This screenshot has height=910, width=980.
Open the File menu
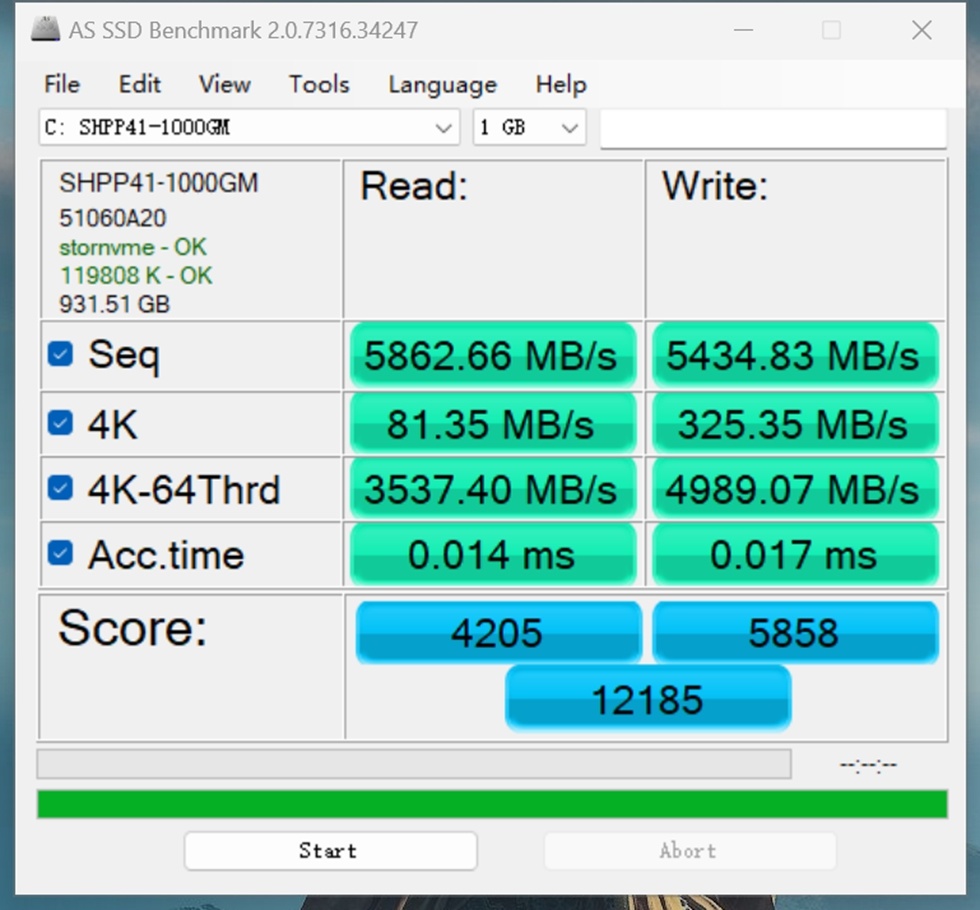pyautogui.click(x=62, y=84)
